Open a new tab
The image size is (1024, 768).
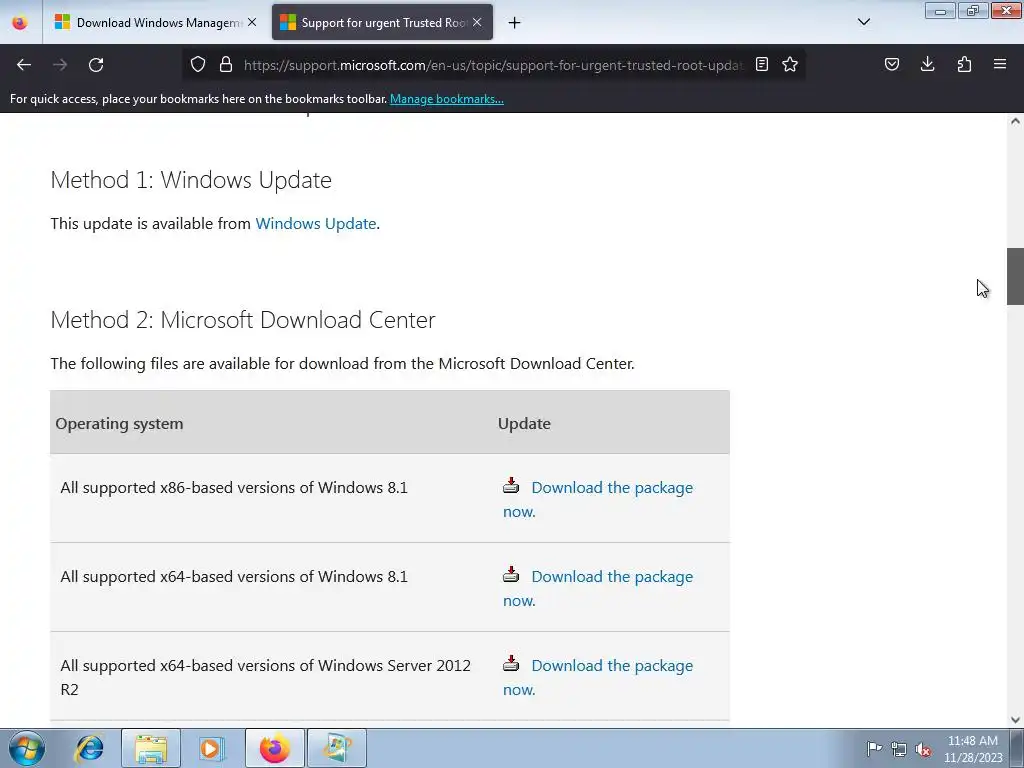point(515,23)
